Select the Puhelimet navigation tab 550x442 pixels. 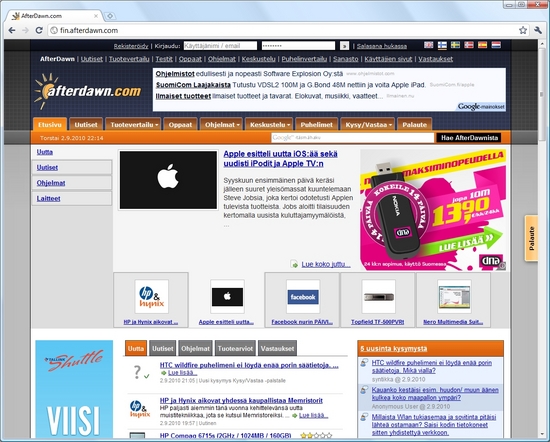[x=316, y=125]
